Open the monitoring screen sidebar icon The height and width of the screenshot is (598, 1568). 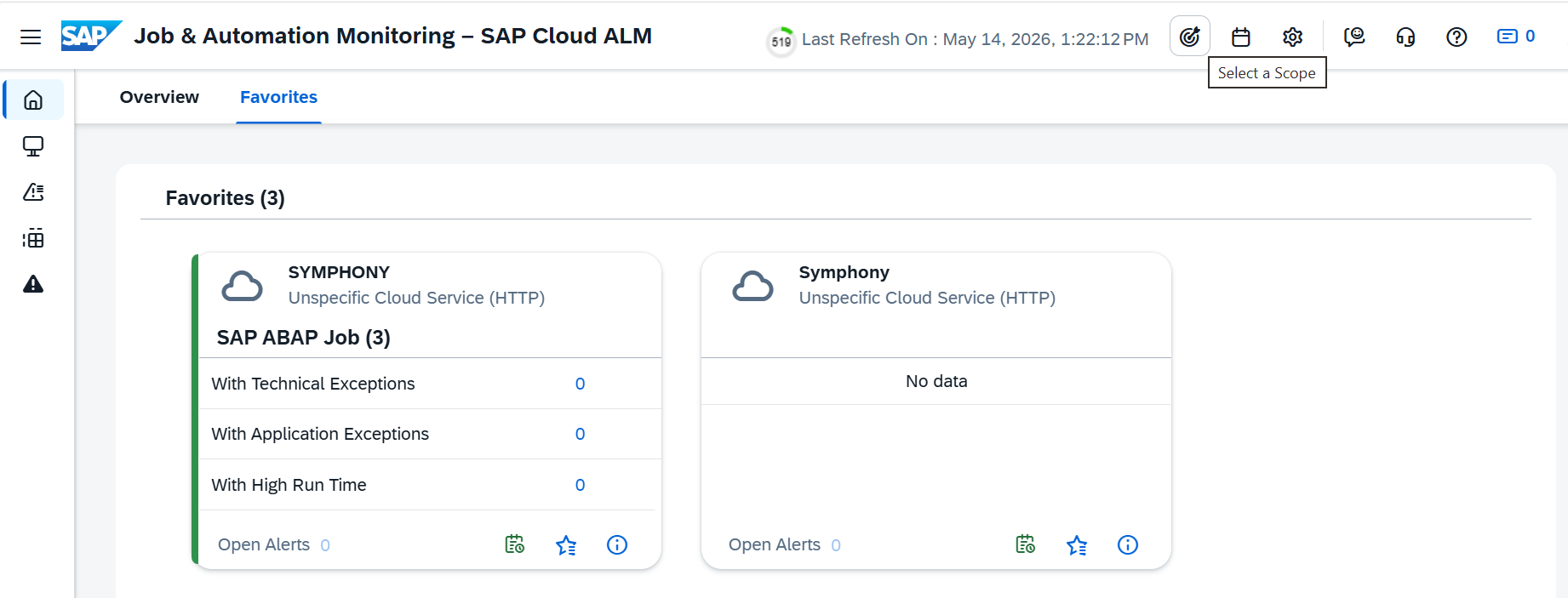click(x=33, y=146)
